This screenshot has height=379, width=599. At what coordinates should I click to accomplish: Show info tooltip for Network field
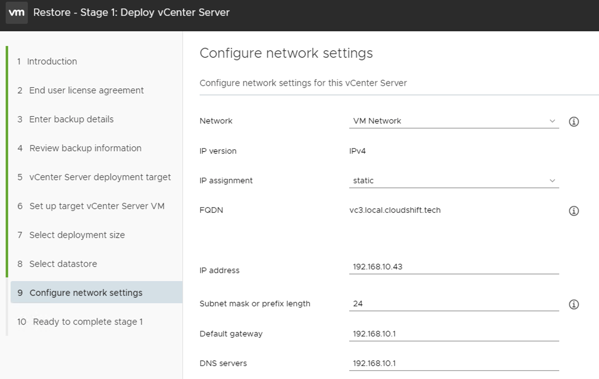(574, 121)
